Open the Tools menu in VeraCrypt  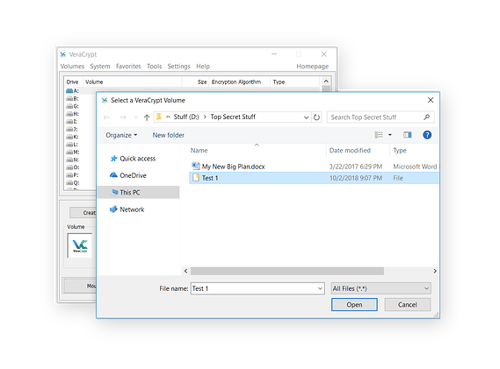(154, 66)
